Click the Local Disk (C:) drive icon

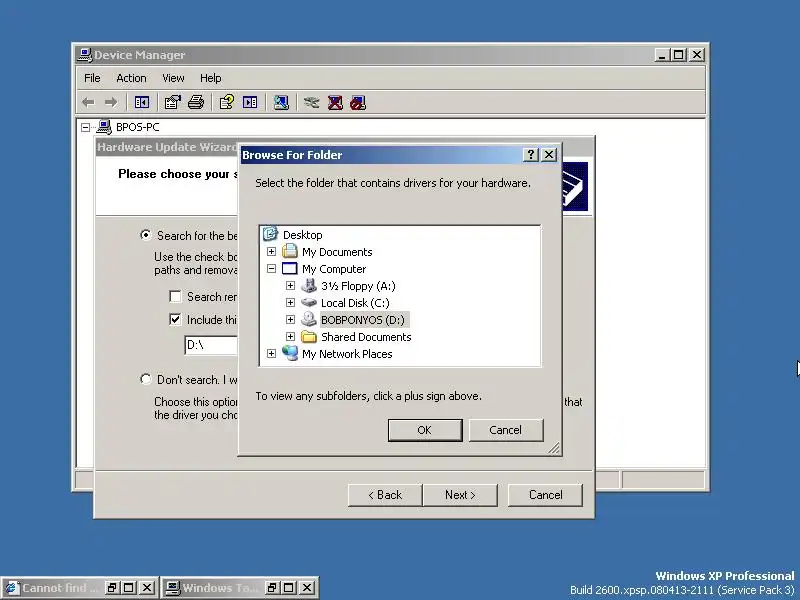[x=309, y=303]
